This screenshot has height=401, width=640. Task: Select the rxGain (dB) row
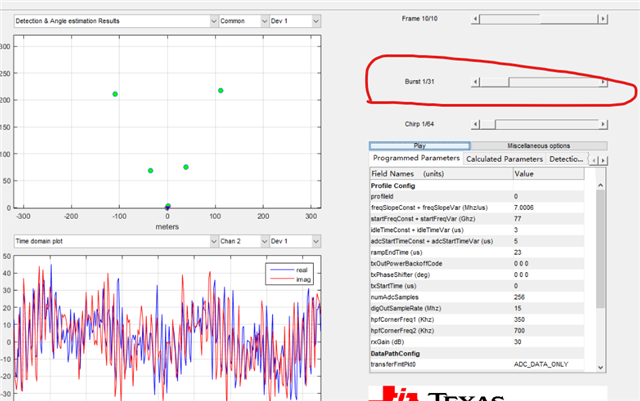coord(477,342)
